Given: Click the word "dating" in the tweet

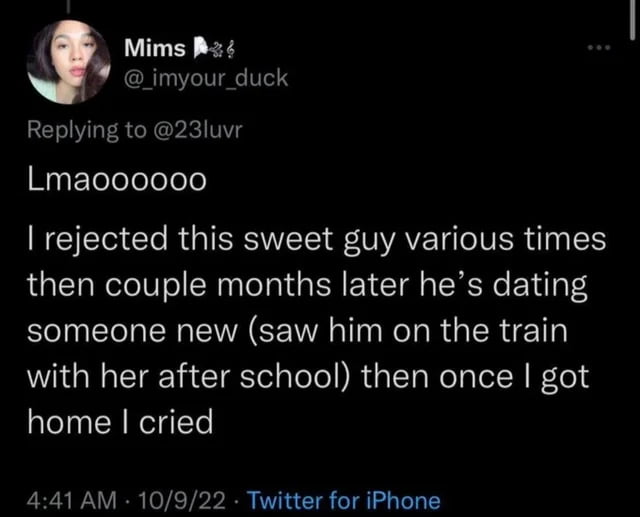Looking at the screenshot, I should tap(536, 287).
